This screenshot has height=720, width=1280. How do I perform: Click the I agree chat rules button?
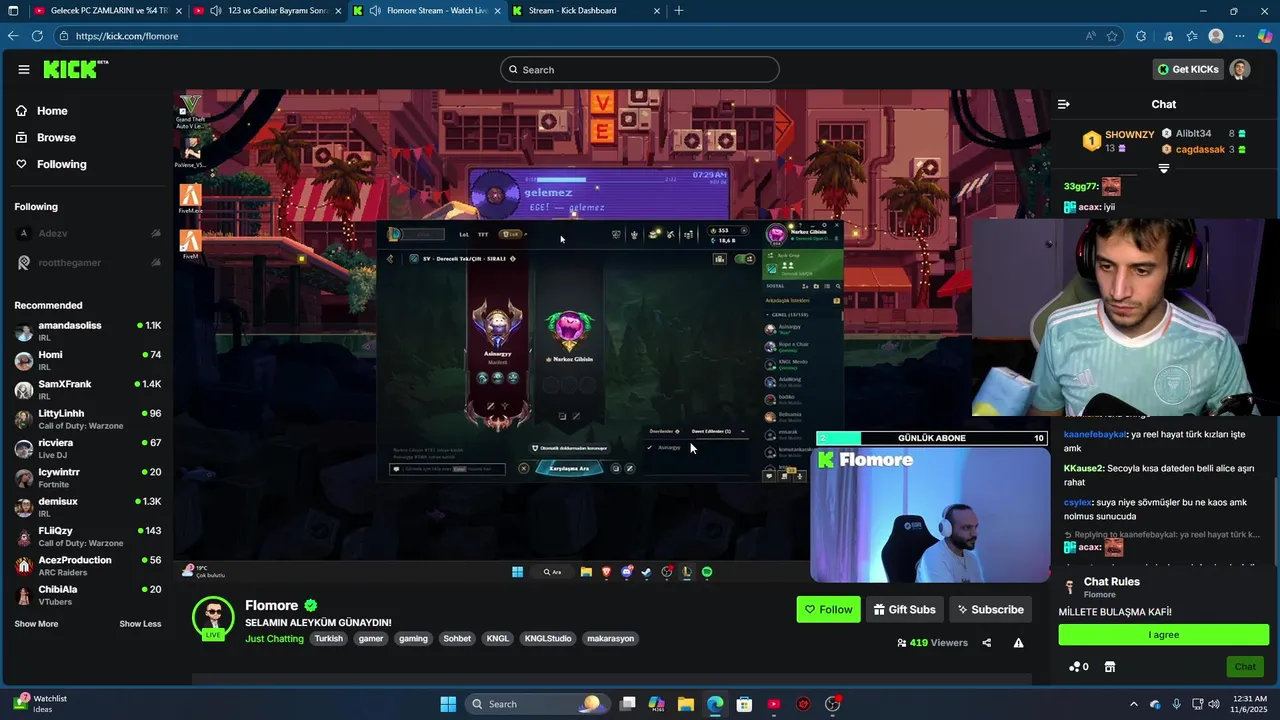pos(1163,635)
